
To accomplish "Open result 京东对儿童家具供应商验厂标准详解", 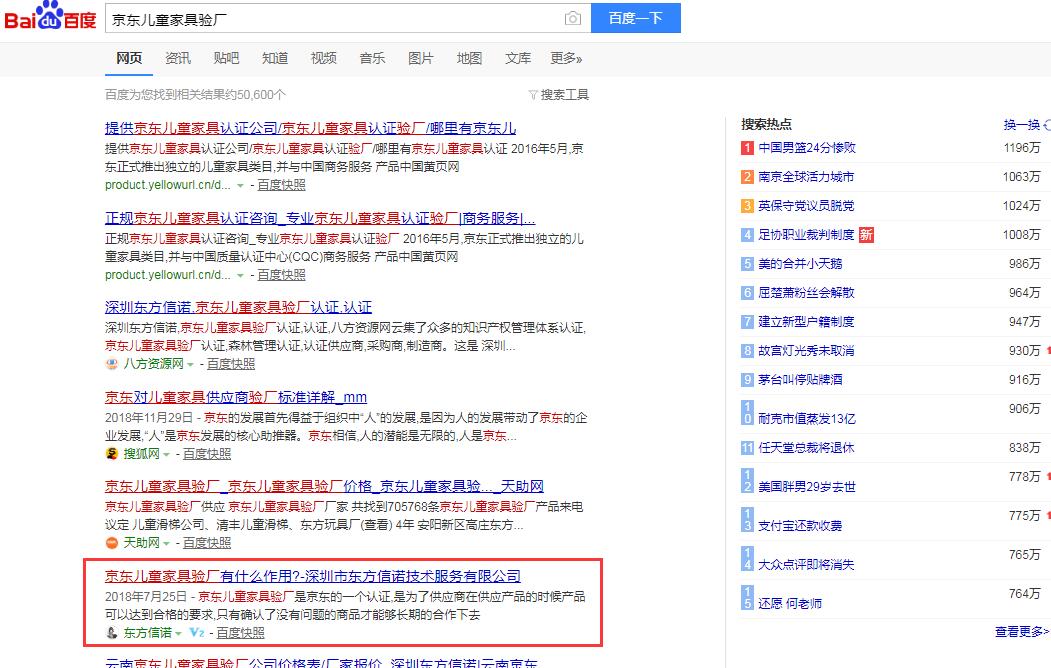I will [x=236, y=397].
